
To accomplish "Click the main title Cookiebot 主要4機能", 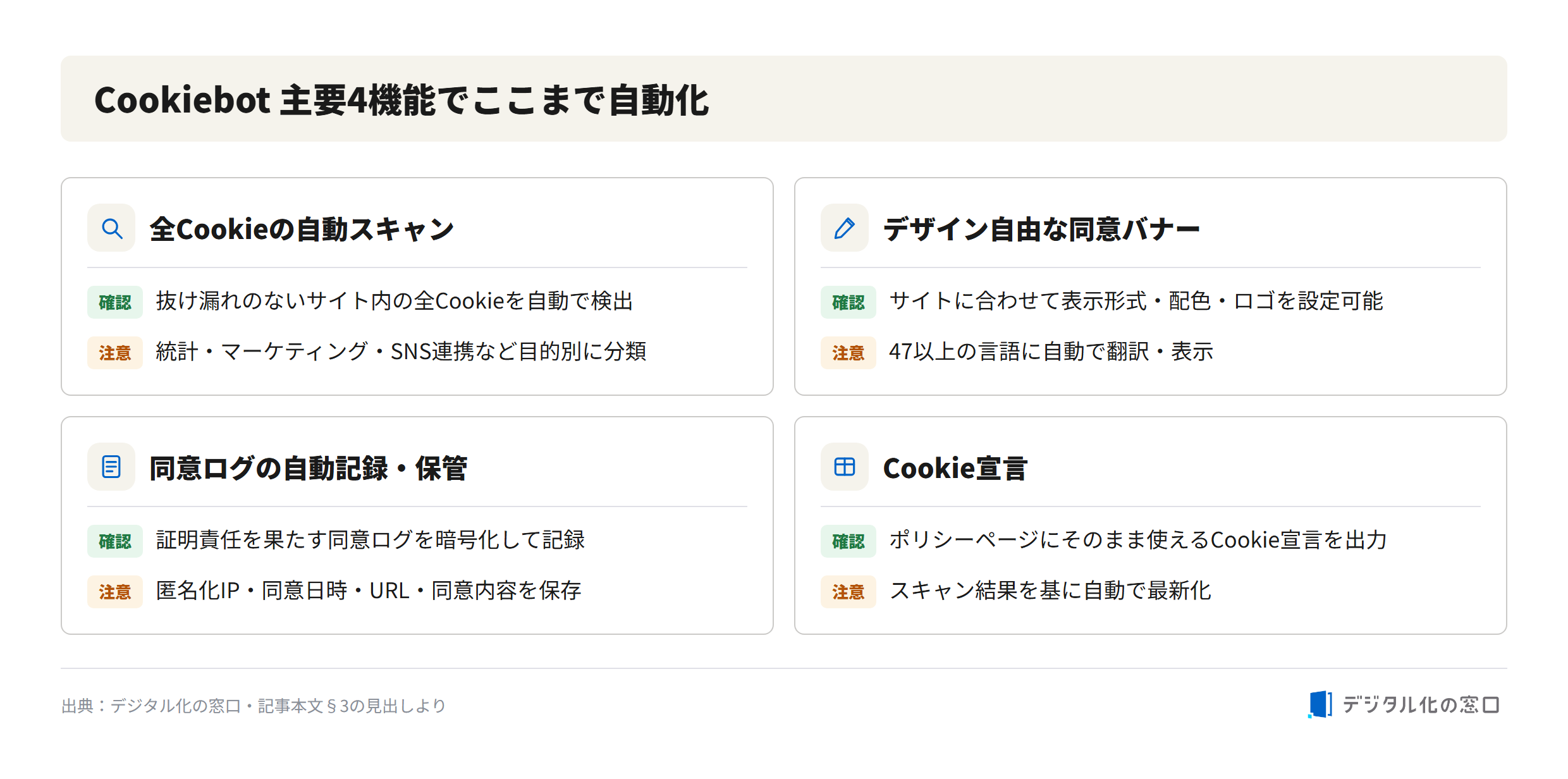I will click(401, 100).
